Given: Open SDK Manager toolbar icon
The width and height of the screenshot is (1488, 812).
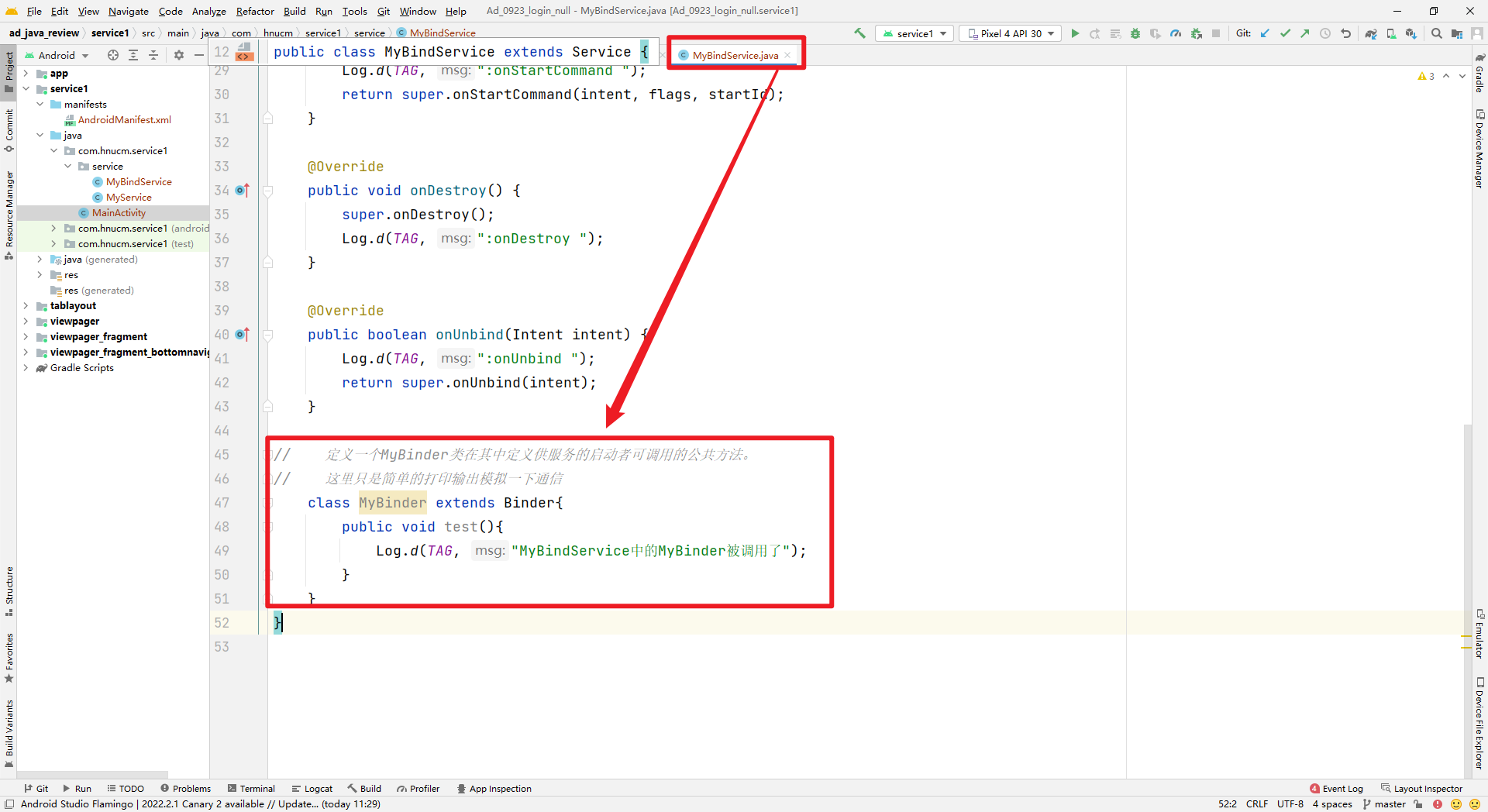Looking at the screenshot, I should pos(1411,33).
